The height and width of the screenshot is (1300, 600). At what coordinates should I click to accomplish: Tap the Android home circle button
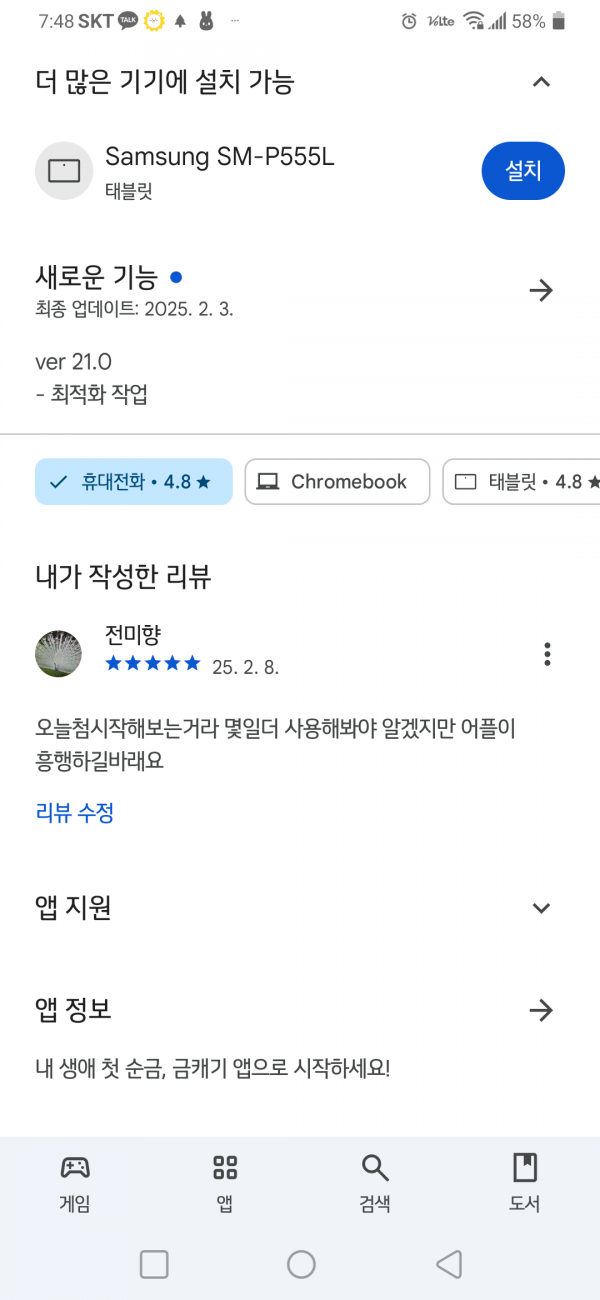click(301, 1265)
